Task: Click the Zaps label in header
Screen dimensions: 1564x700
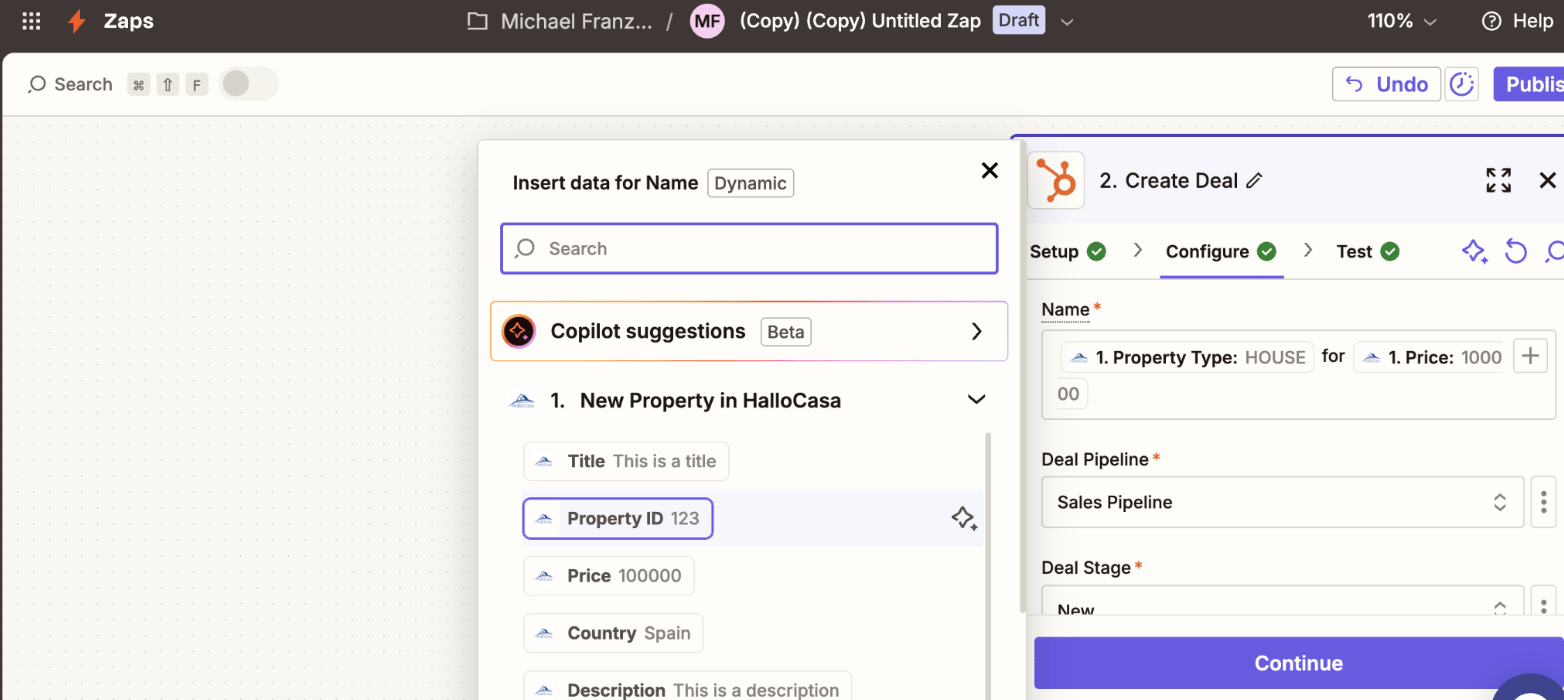Action: [x=129, y=21]
